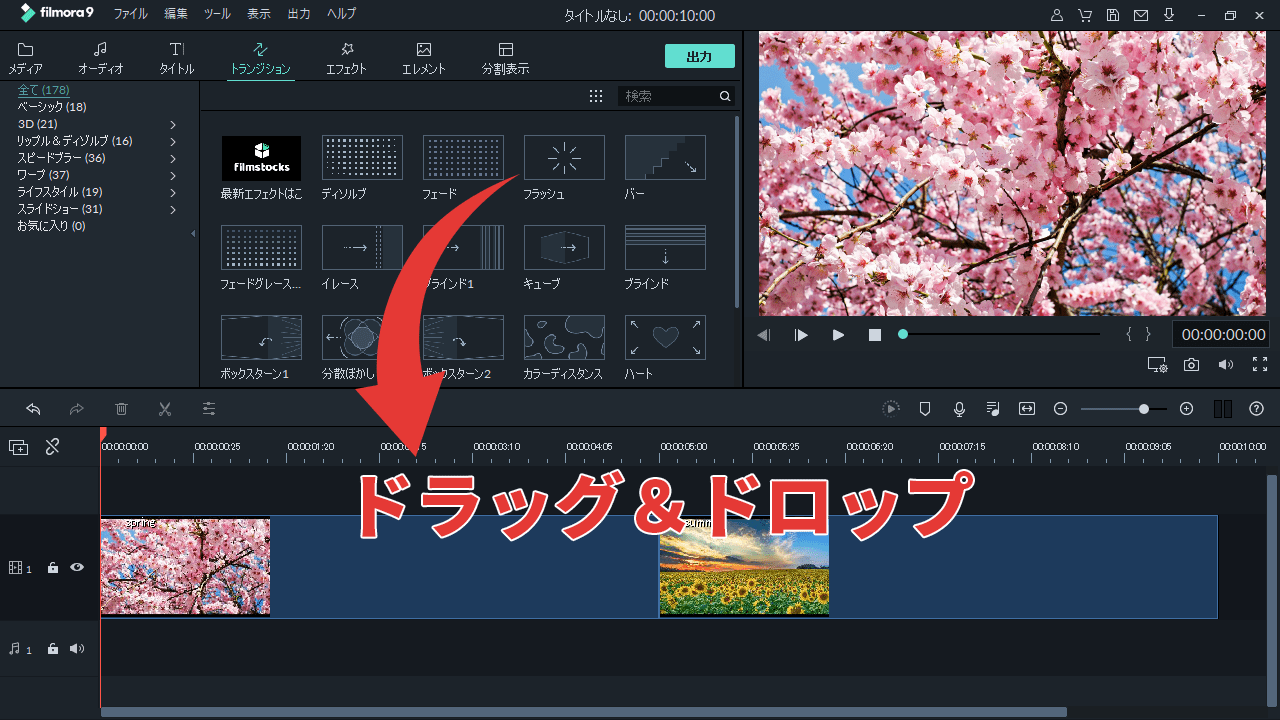Toggle video track 1 eye visibility

[77, 567]
